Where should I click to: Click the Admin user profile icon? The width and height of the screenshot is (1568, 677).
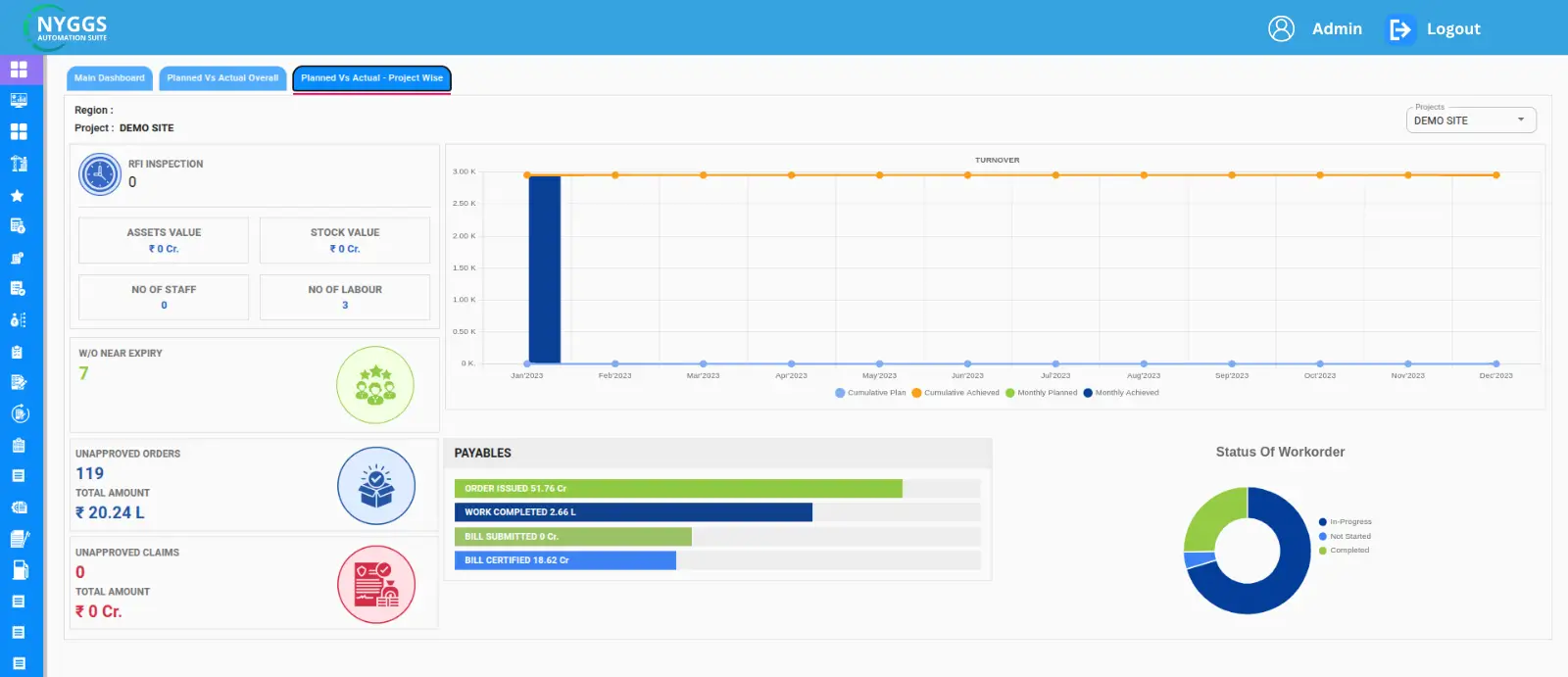[1281, 29]
